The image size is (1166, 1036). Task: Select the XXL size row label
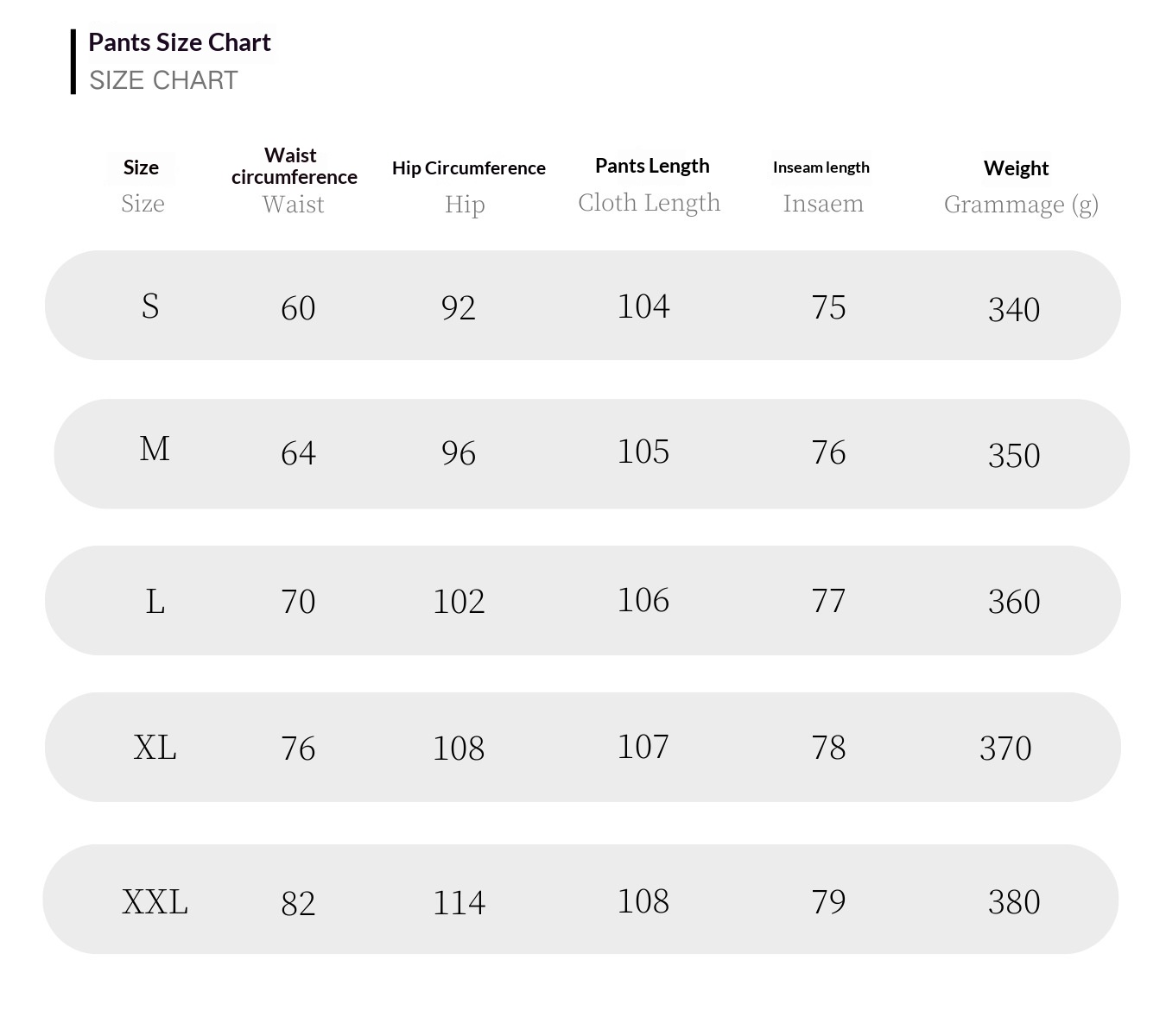tap(155, 901)
